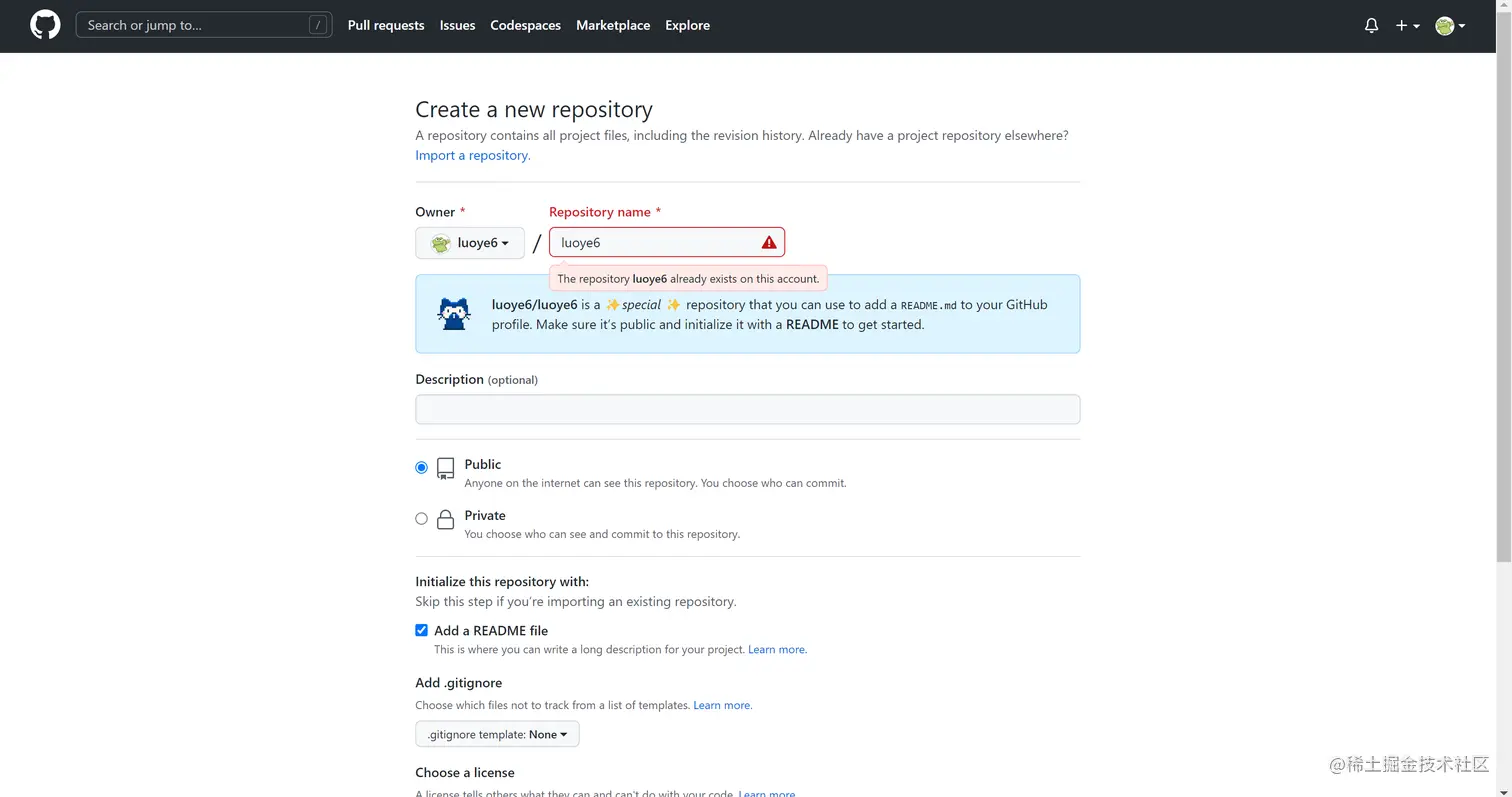The image size is (1512, 797).
Task: Click the Public repository book icon
Action: pos(446,468)
